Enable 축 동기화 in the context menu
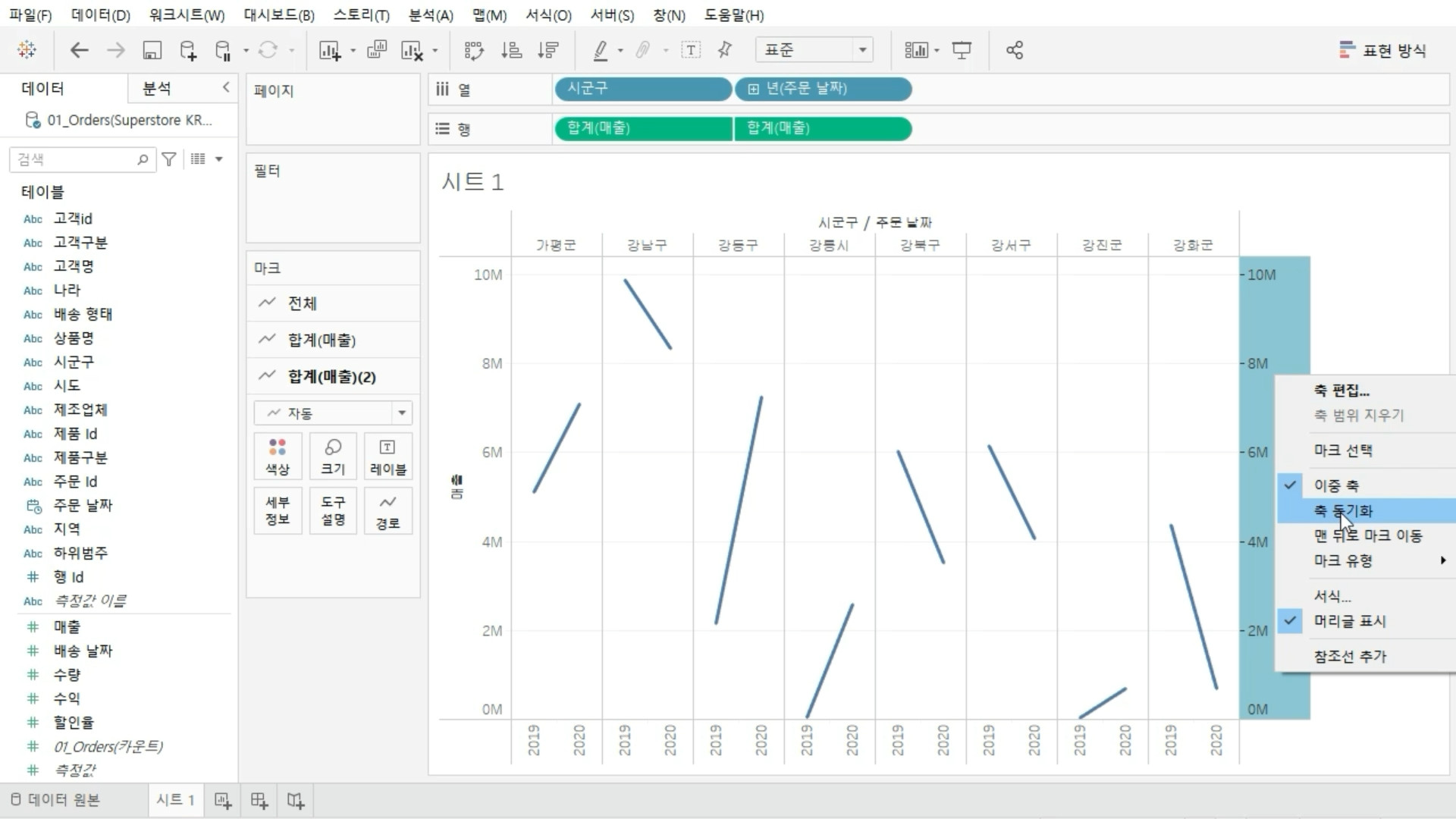This screenshot has width=1456, height=819. coord(1343,511)
